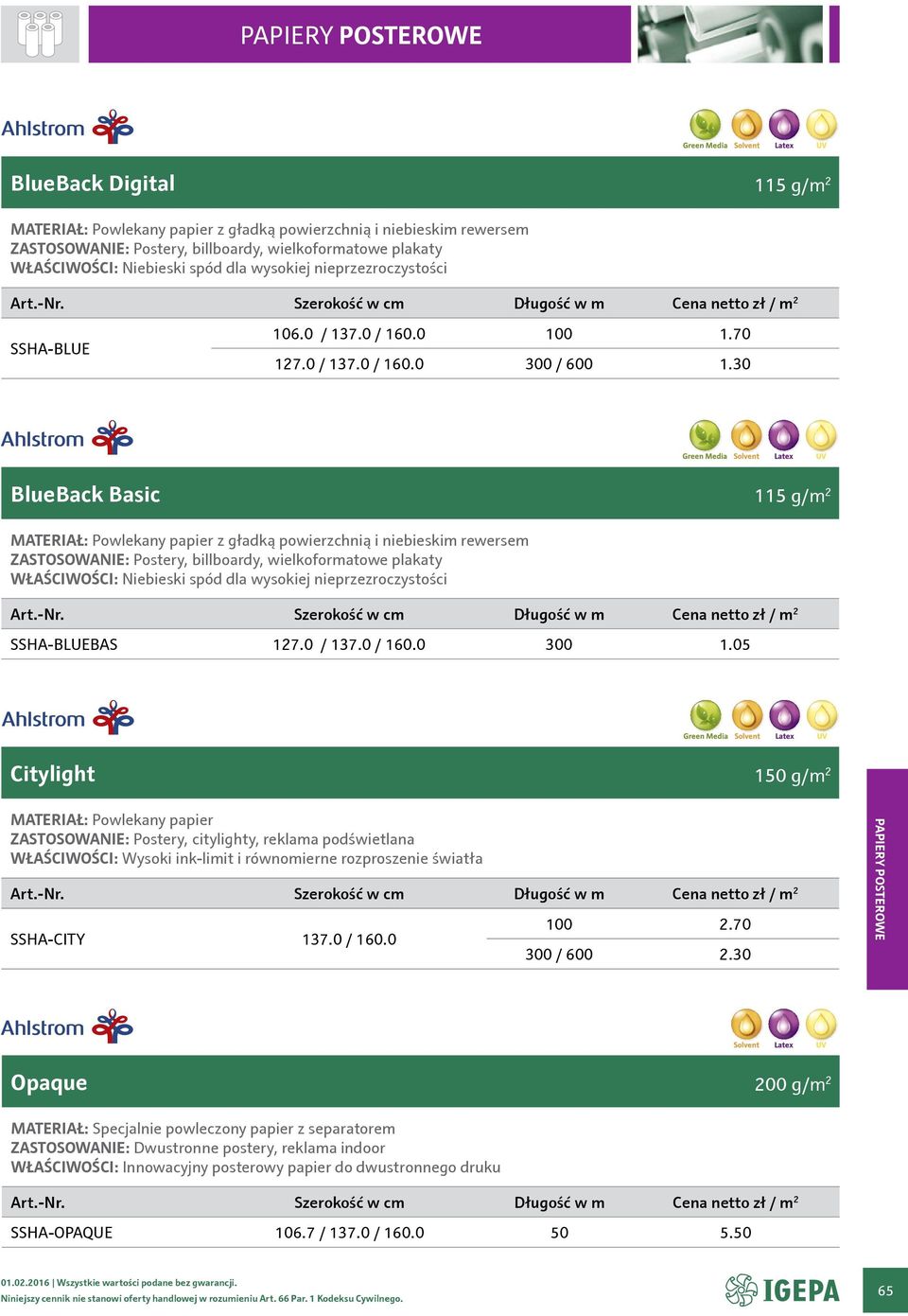
Task: Click the Solvent icon above Opaque
Action: [x=746, y=1028]
